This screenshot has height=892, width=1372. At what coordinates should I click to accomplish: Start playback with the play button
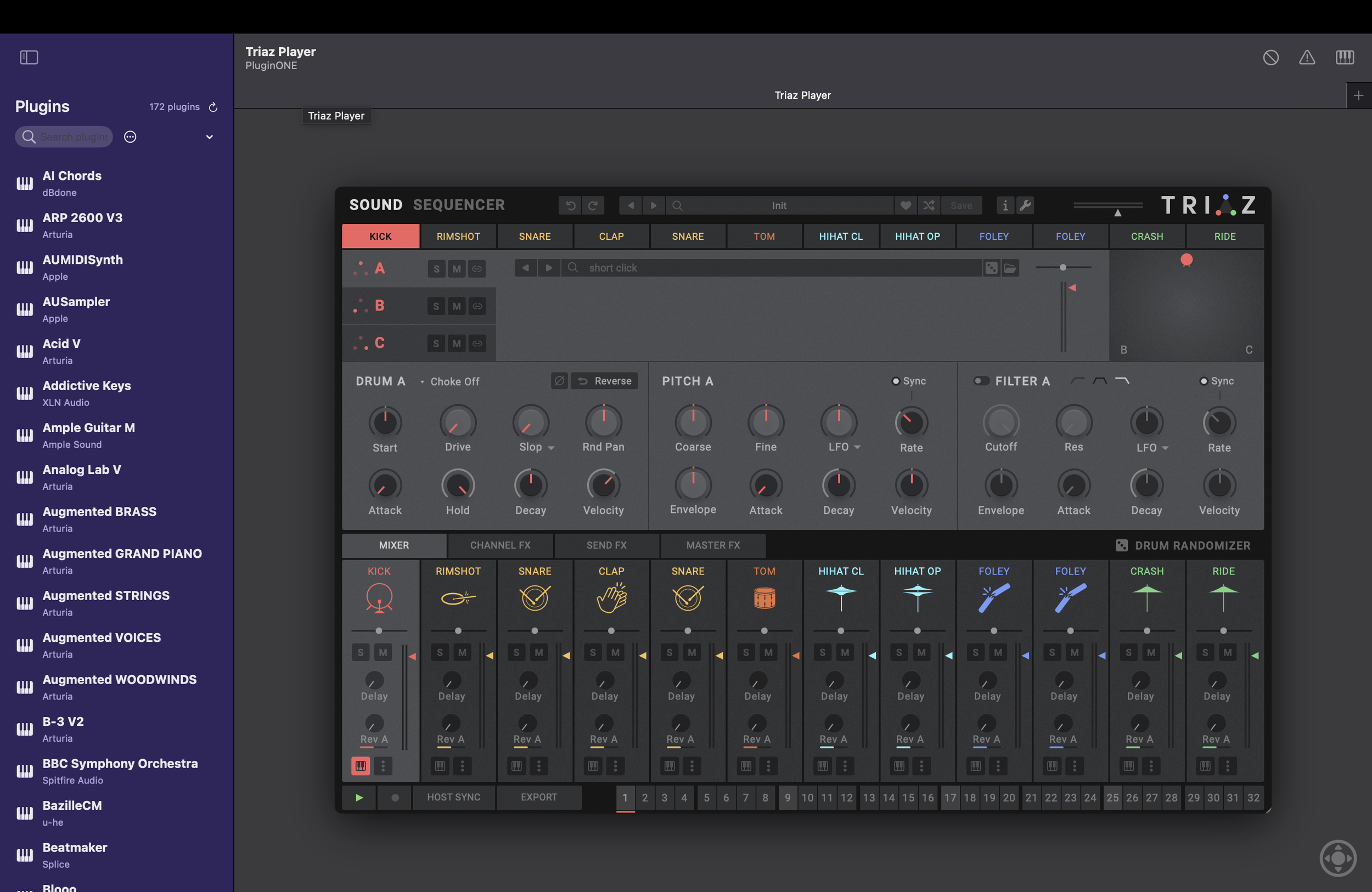tap(359, 798)
